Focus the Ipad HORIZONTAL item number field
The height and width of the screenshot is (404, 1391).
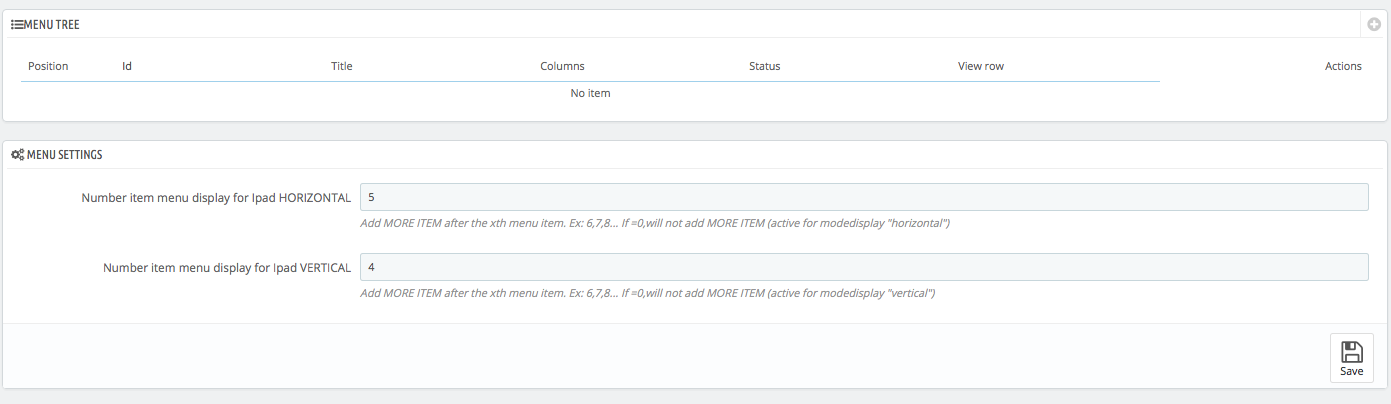click(x=863, y=197)
